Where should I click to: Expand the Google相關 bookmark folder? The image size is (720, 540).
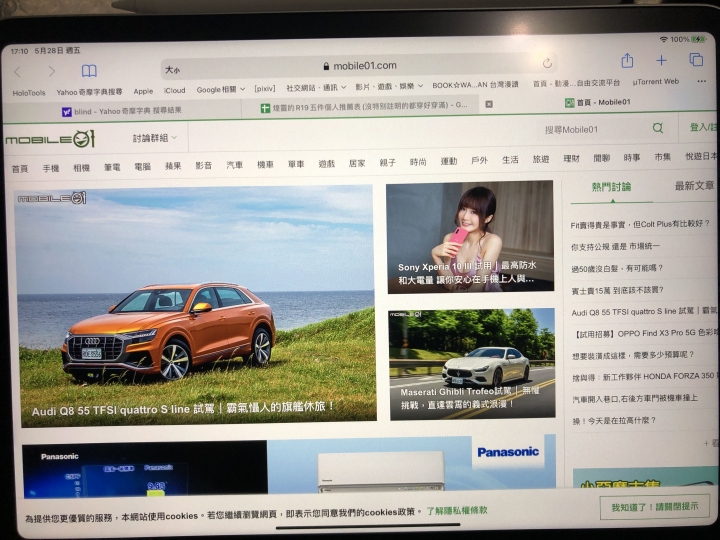pos(220,90)
